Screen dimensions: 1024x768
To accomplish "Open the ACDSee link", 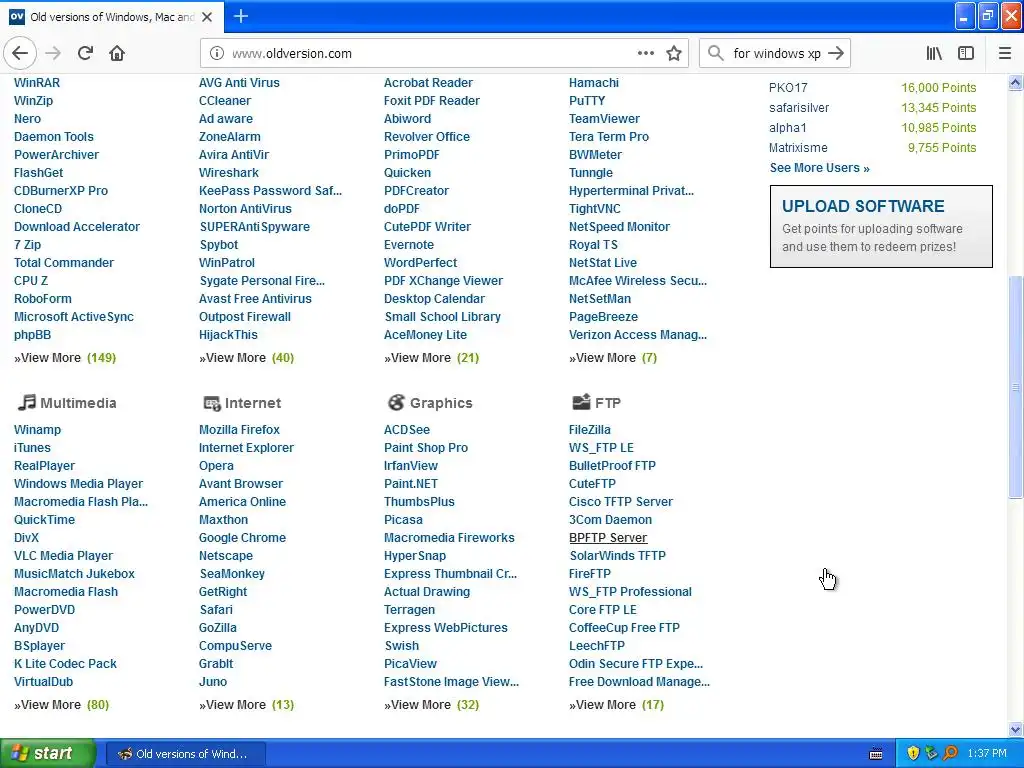I will click(407, 430).
